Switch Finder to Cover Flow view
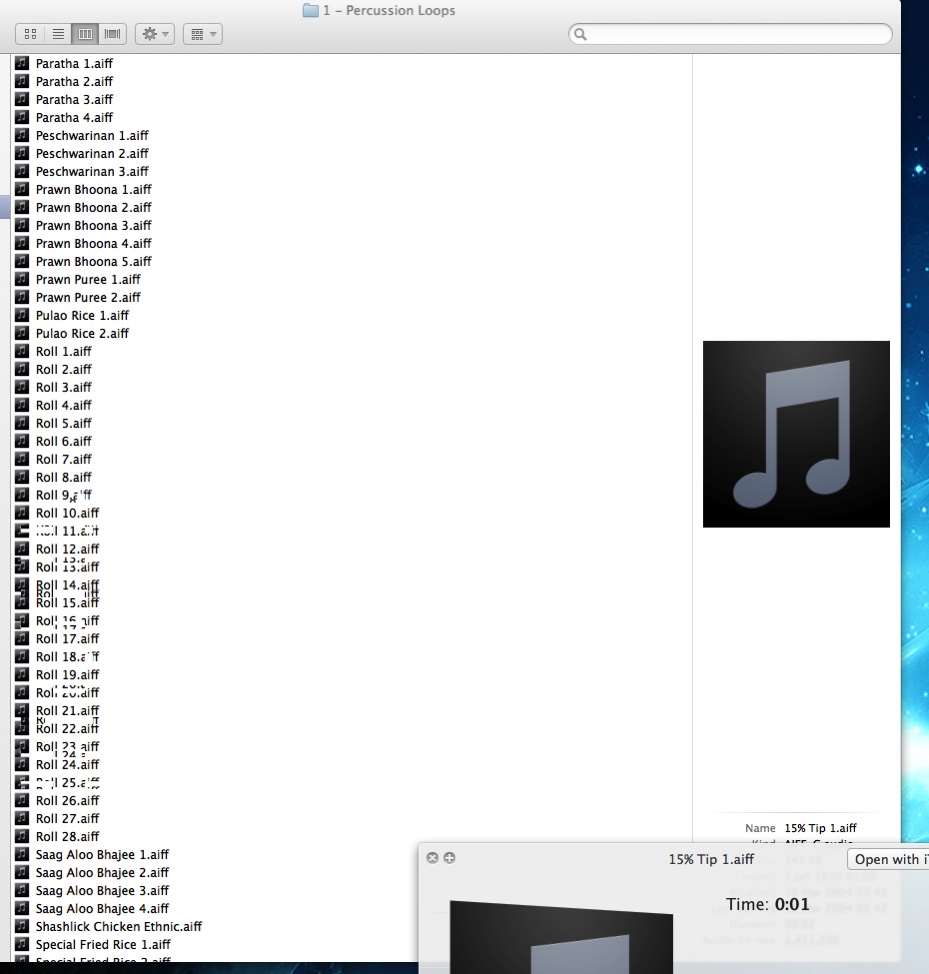 pyautogui.click(x=112, y=34)
